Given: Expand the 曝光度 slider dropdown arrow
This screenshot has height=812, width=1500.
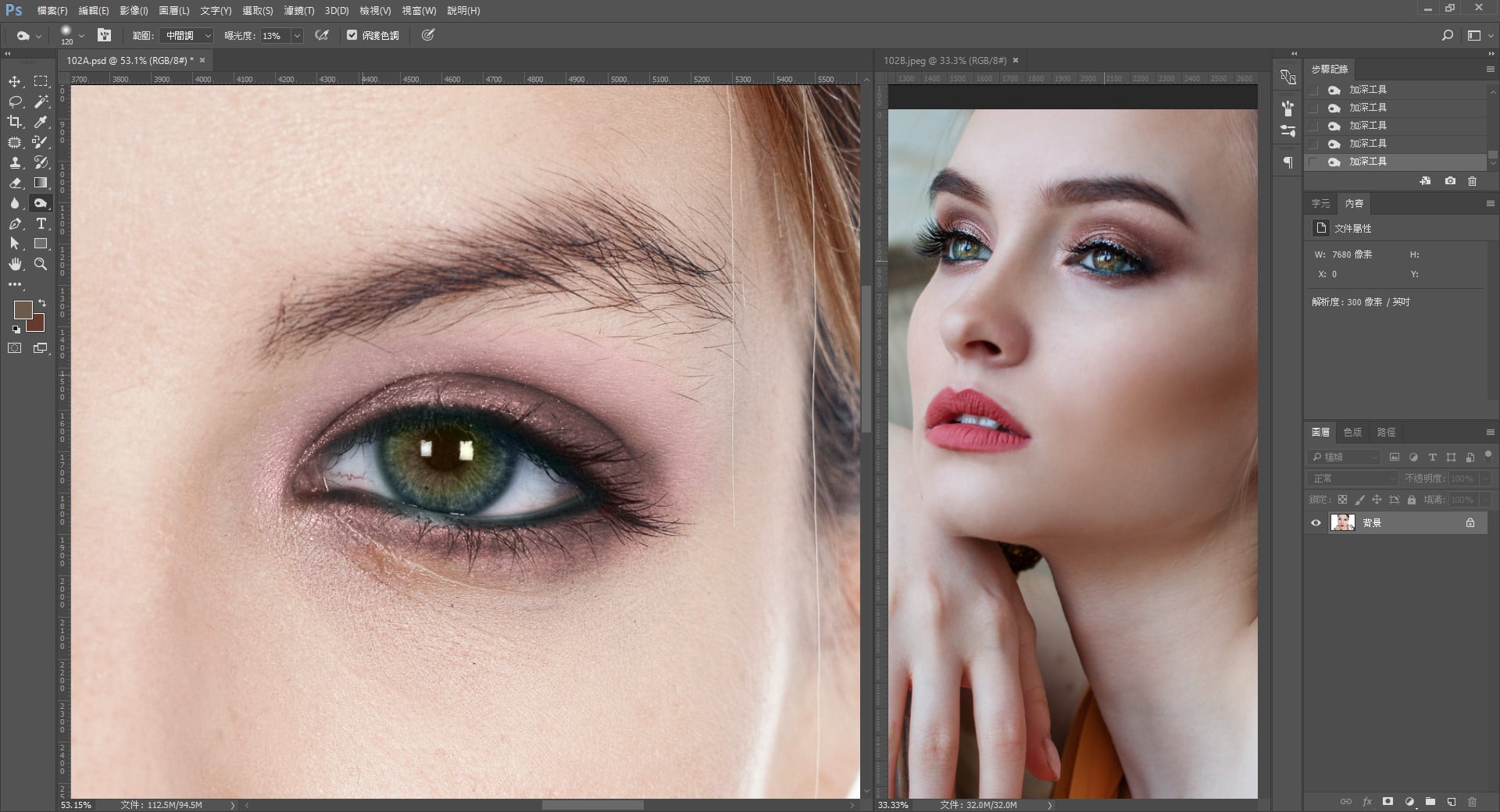Looking at the screenshot, I should pos(297,36).
